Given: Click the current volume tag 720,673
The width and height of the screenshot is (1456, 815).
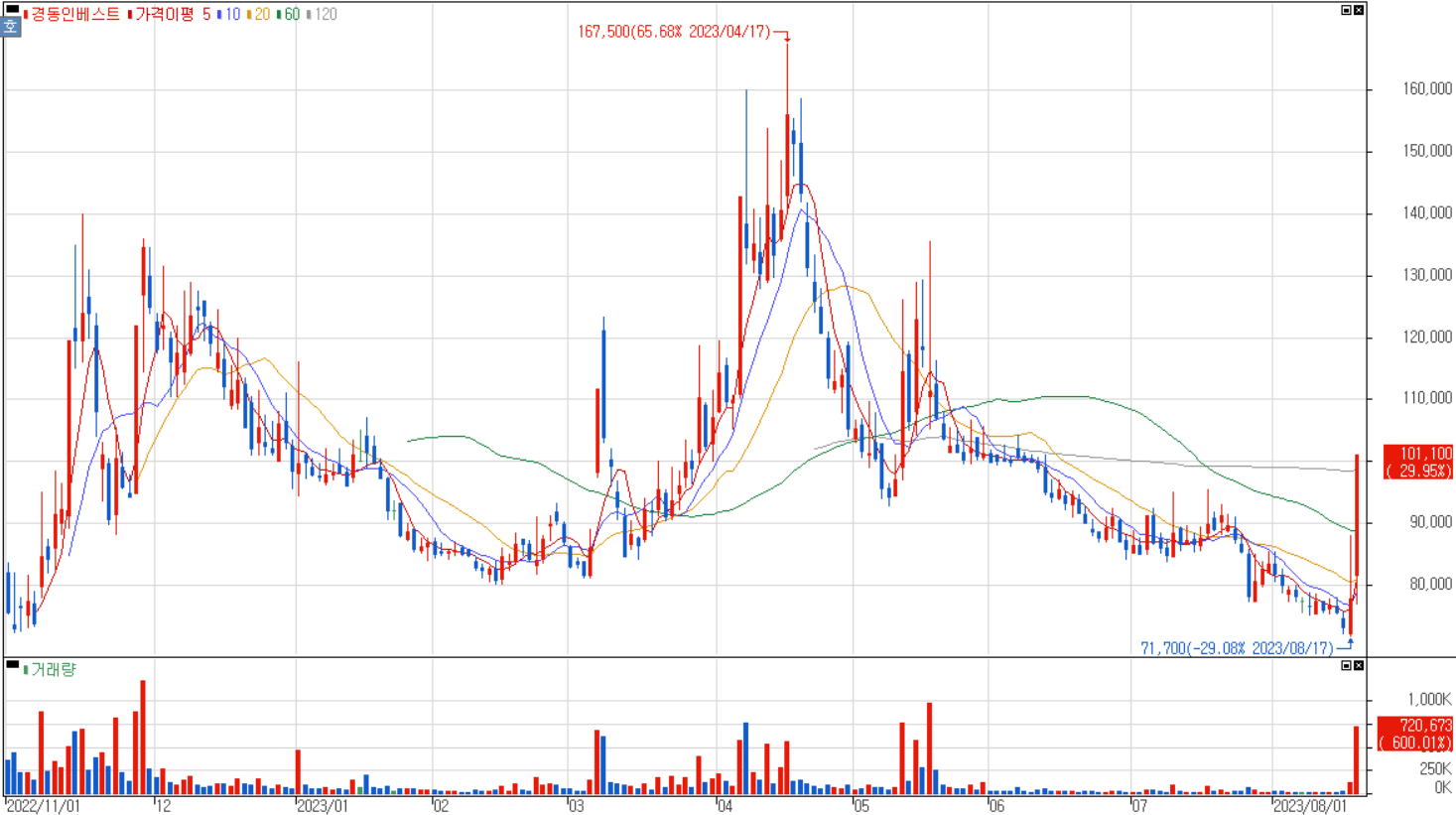Looking at the screenshot, I should 1416,734.
